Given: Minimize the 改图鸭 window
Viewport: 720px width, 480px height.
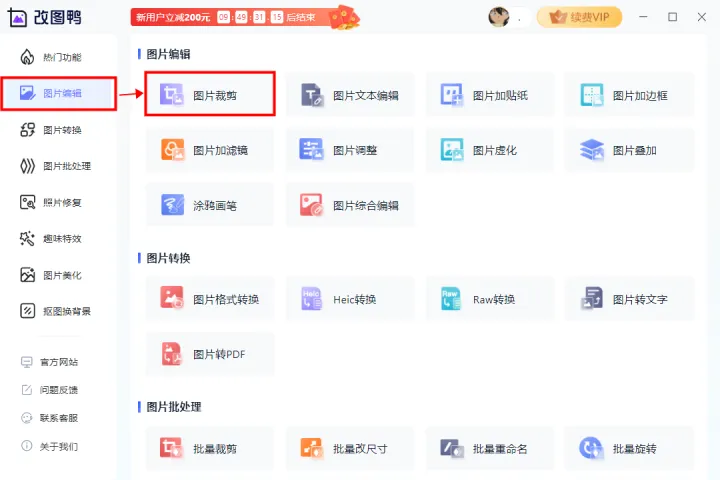Looking at the screenshot, I should (x=643, y=17).
